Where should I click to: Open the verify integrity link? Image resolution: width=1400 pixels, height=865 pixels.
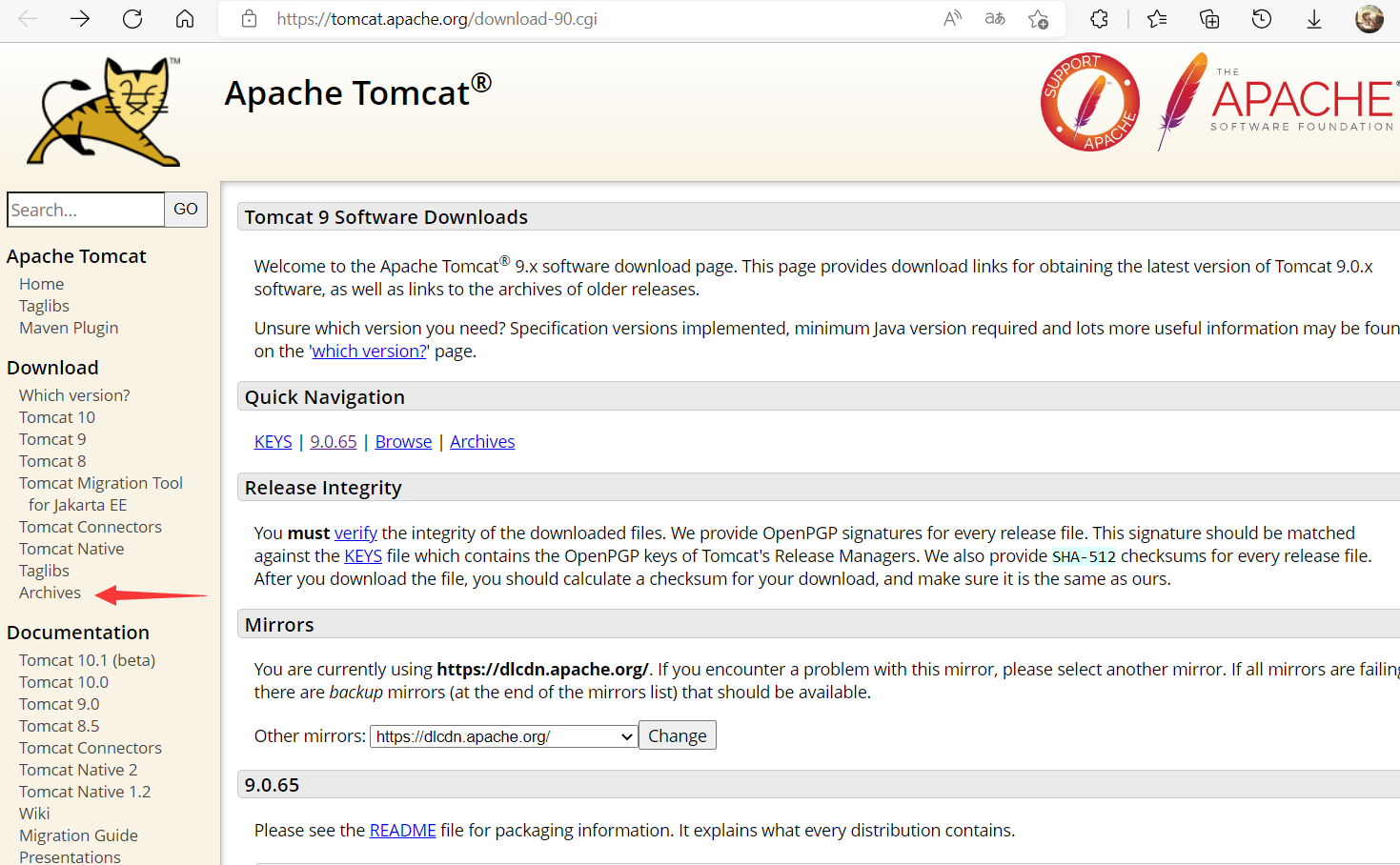[x=355, y=533]
